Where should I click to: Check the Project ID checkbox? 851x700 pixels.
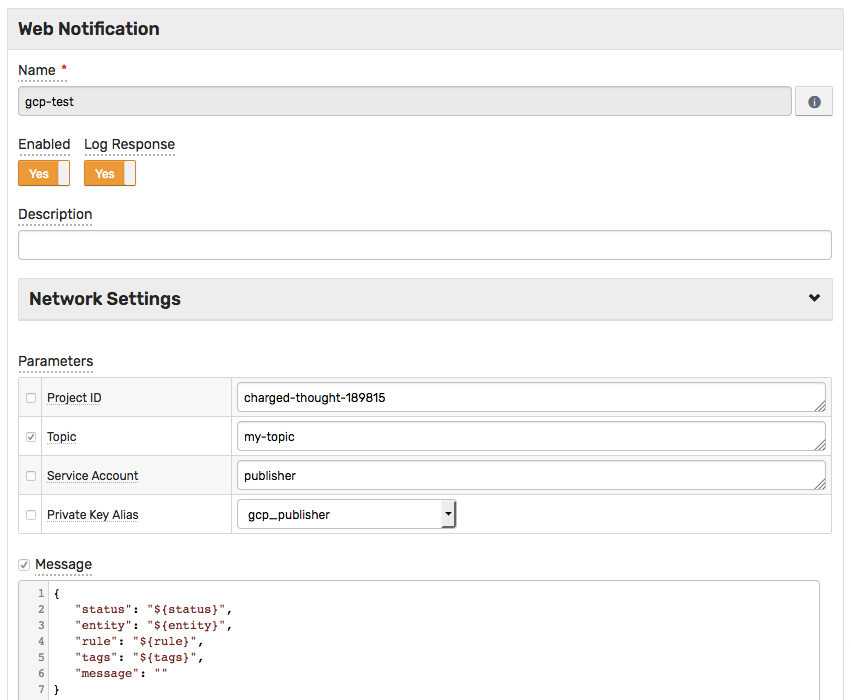(31, 398)
